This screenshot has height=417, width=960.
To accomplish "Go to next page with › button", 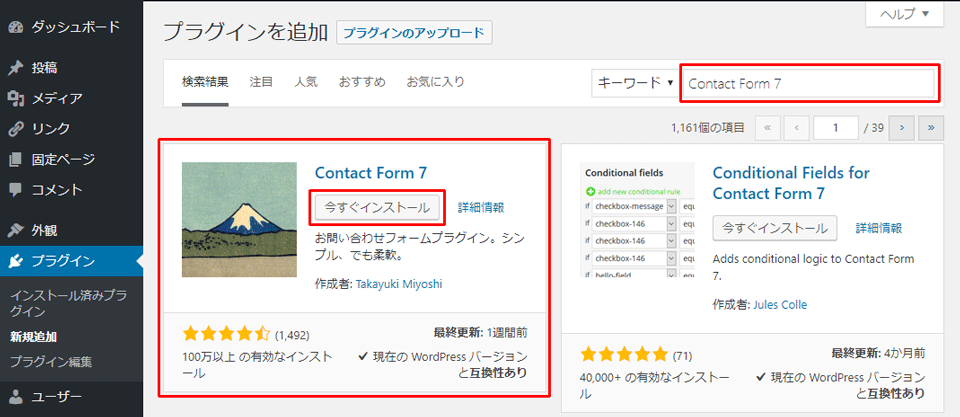I will [x=902, y=128].
